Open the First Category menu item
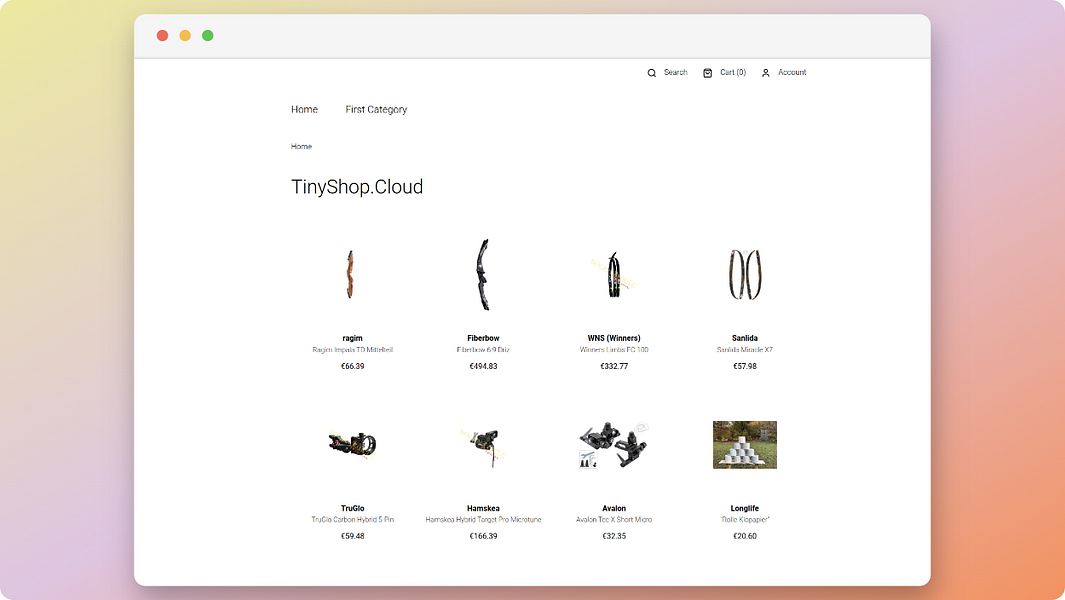 coord(375,109)
